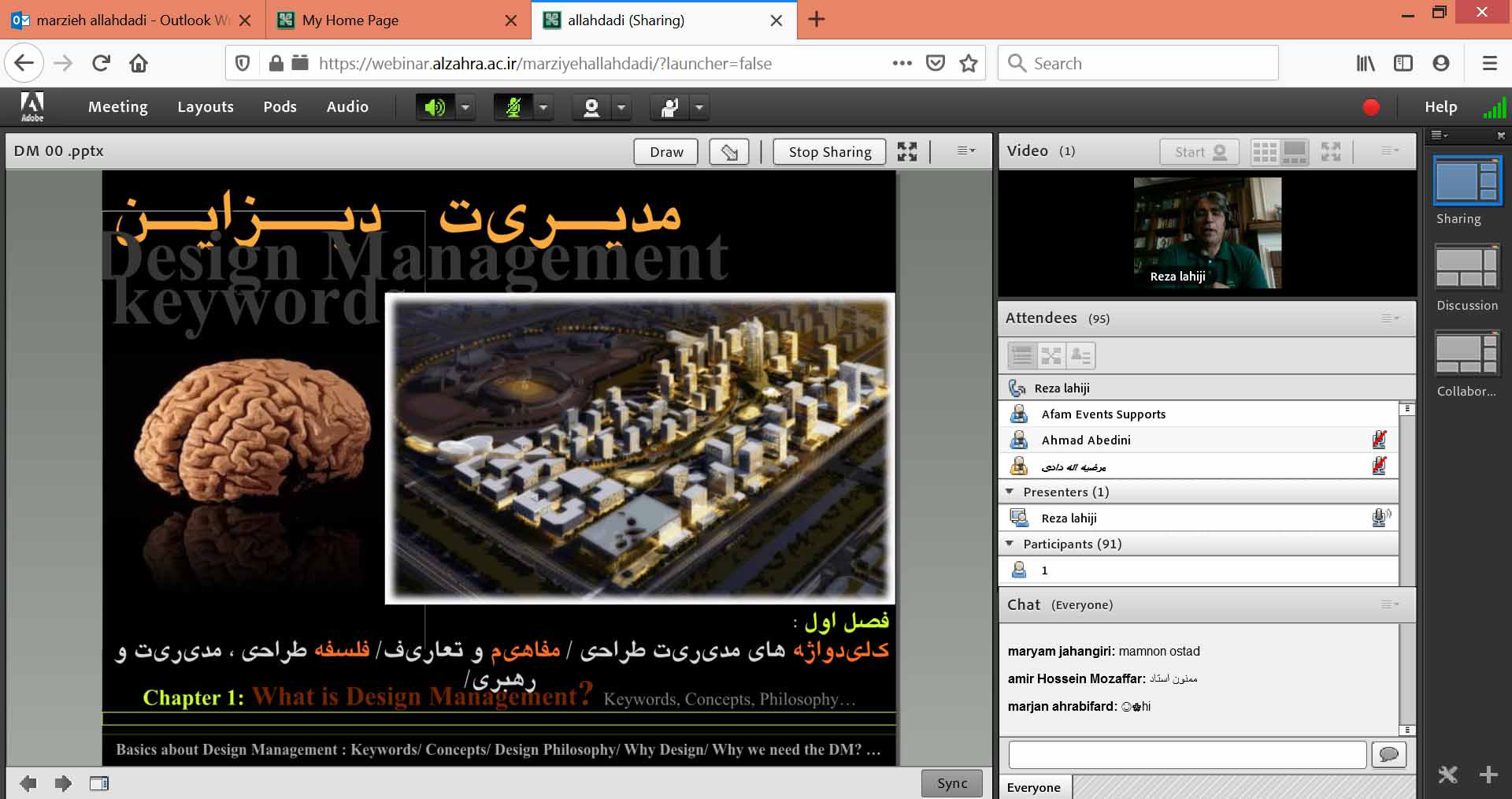
Task: Toggle the microphone mute icon
Action: (513, 107)
